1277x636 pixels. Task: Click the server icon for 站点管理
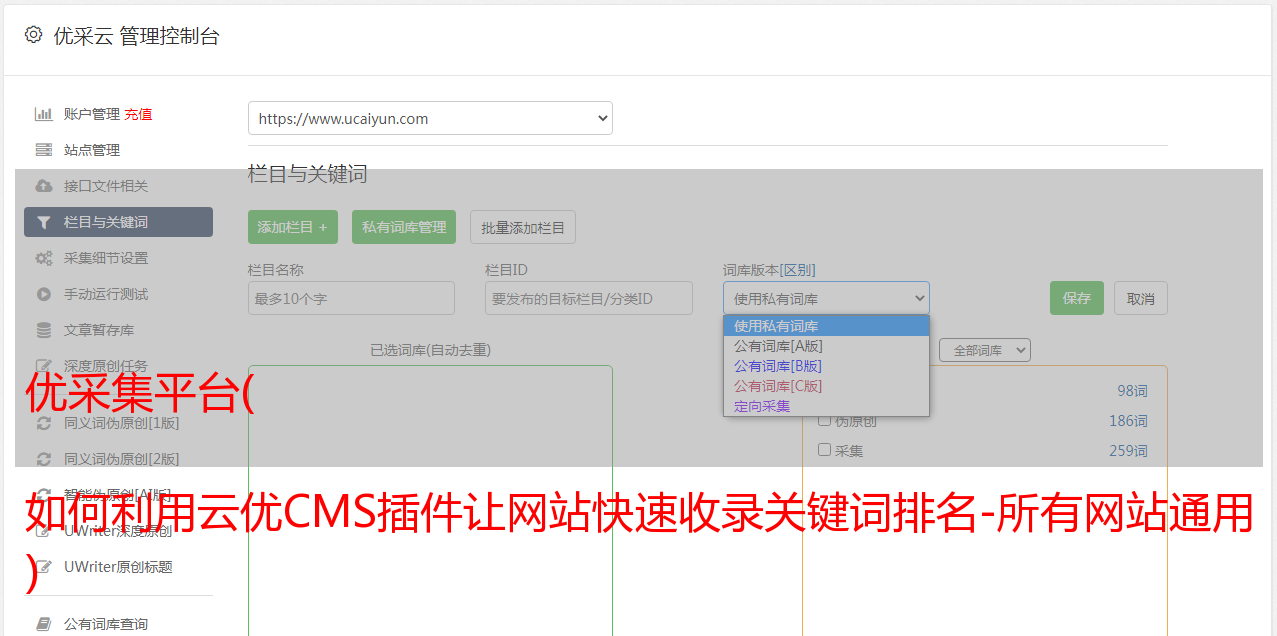43,150
